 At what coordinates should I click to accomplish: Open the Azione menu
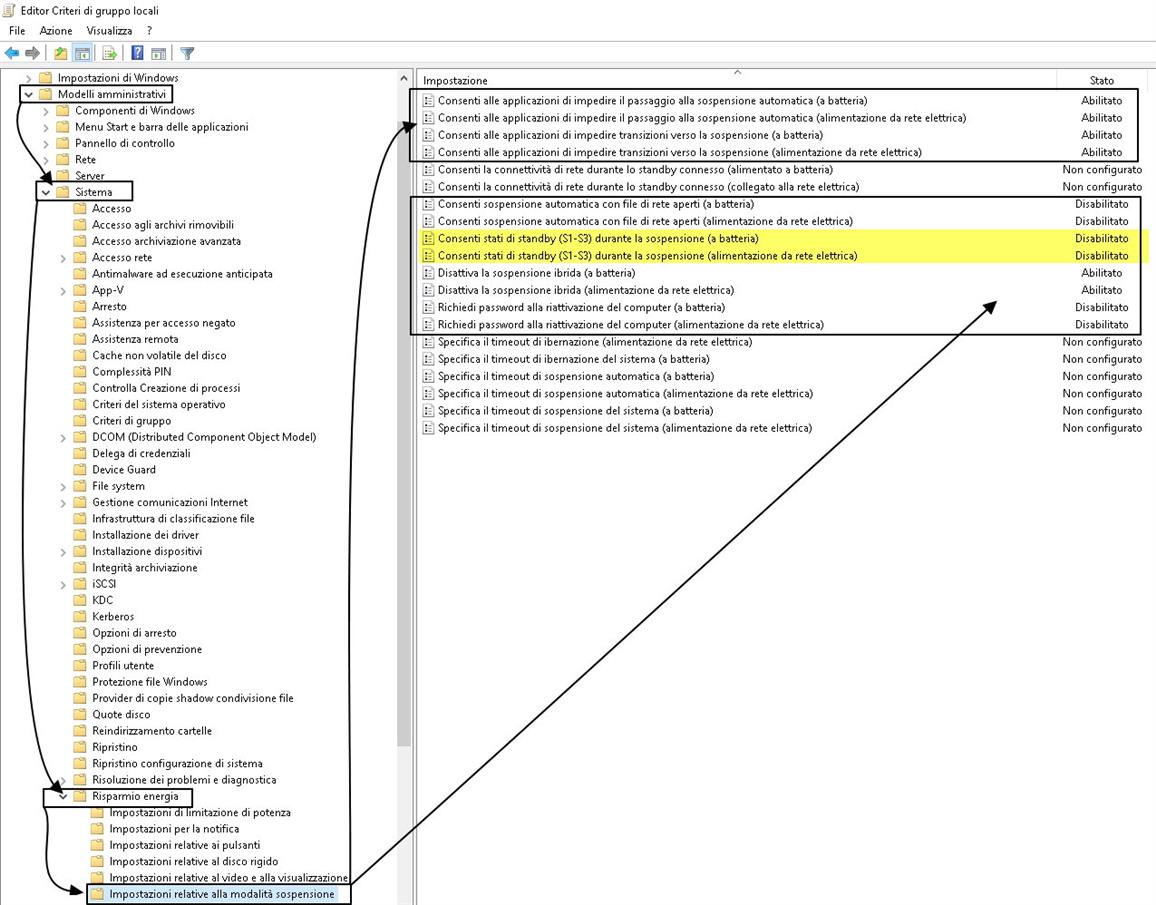click(x=56, y=30)
